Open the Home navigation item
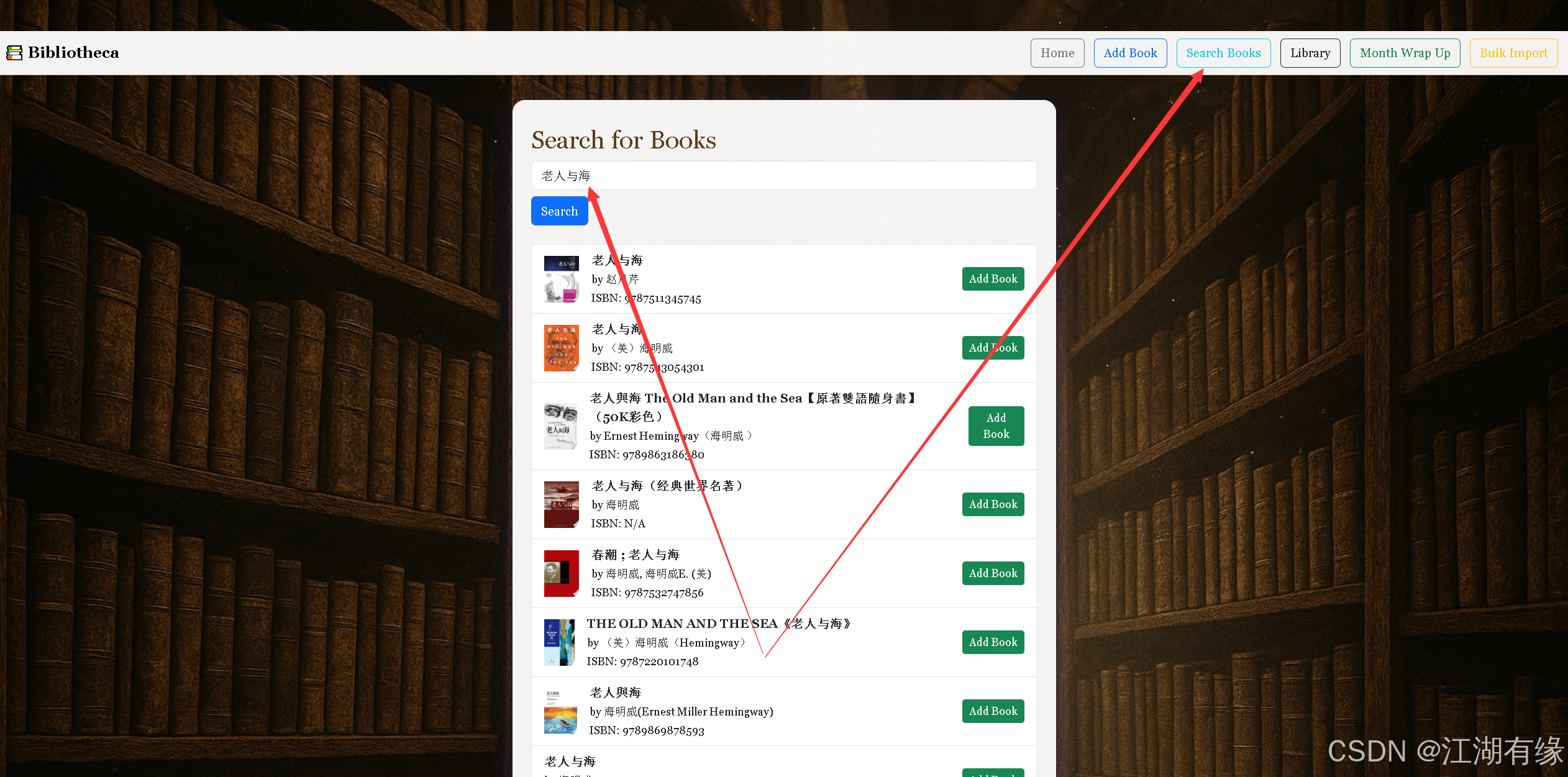This screenshot has height=777, width=1568. tap(1057, 53)
